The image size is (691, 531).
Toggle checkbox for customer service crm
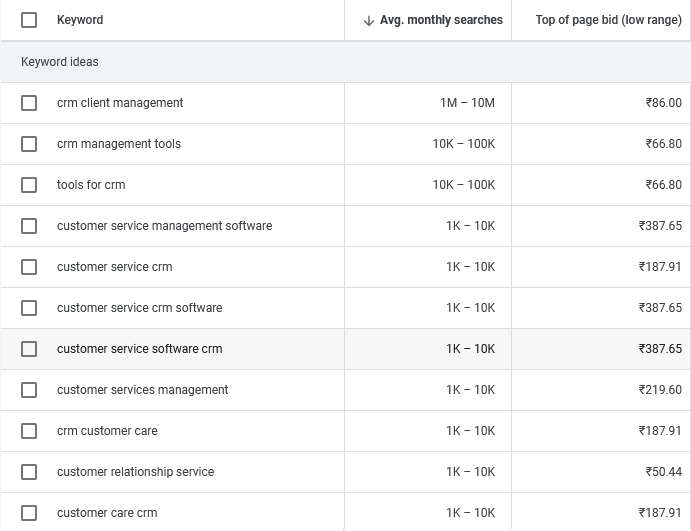tap(29, 267)
